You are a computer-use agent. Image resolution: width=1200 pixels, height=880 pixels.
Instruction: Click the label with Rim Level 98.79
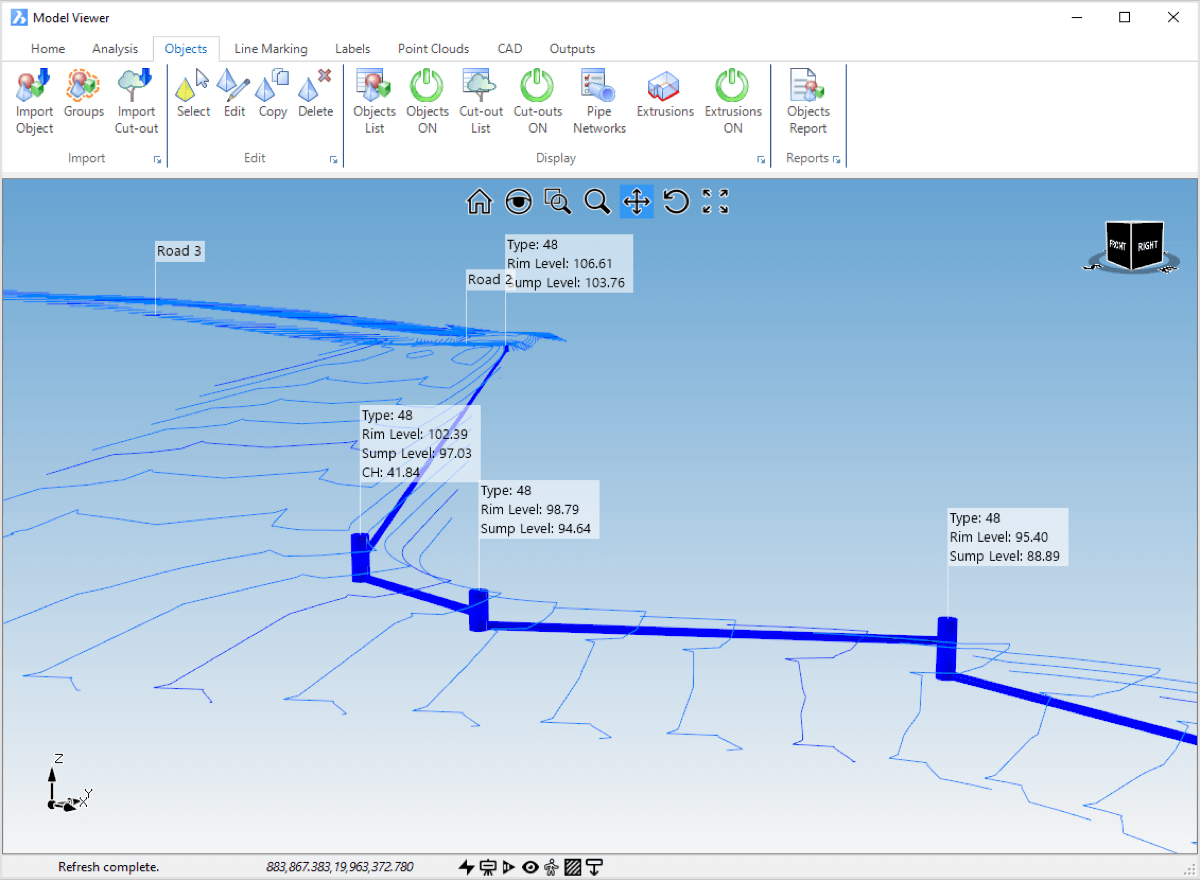pyautogui.click(x=538, y=510)
